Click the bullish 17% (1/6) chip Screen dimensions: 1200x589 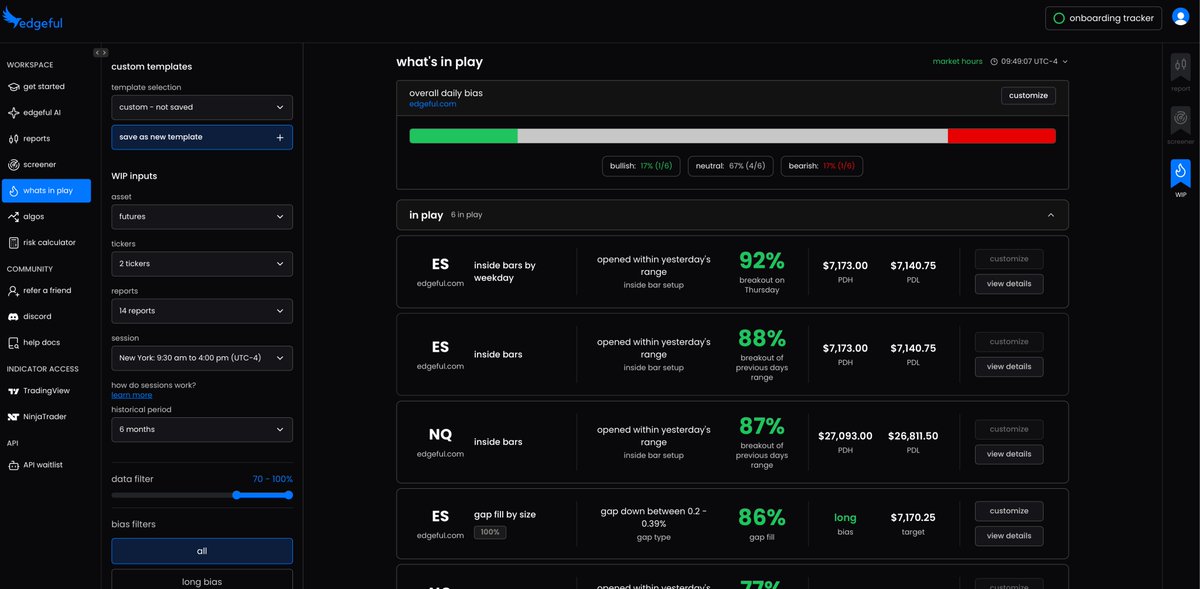[642, 166]
